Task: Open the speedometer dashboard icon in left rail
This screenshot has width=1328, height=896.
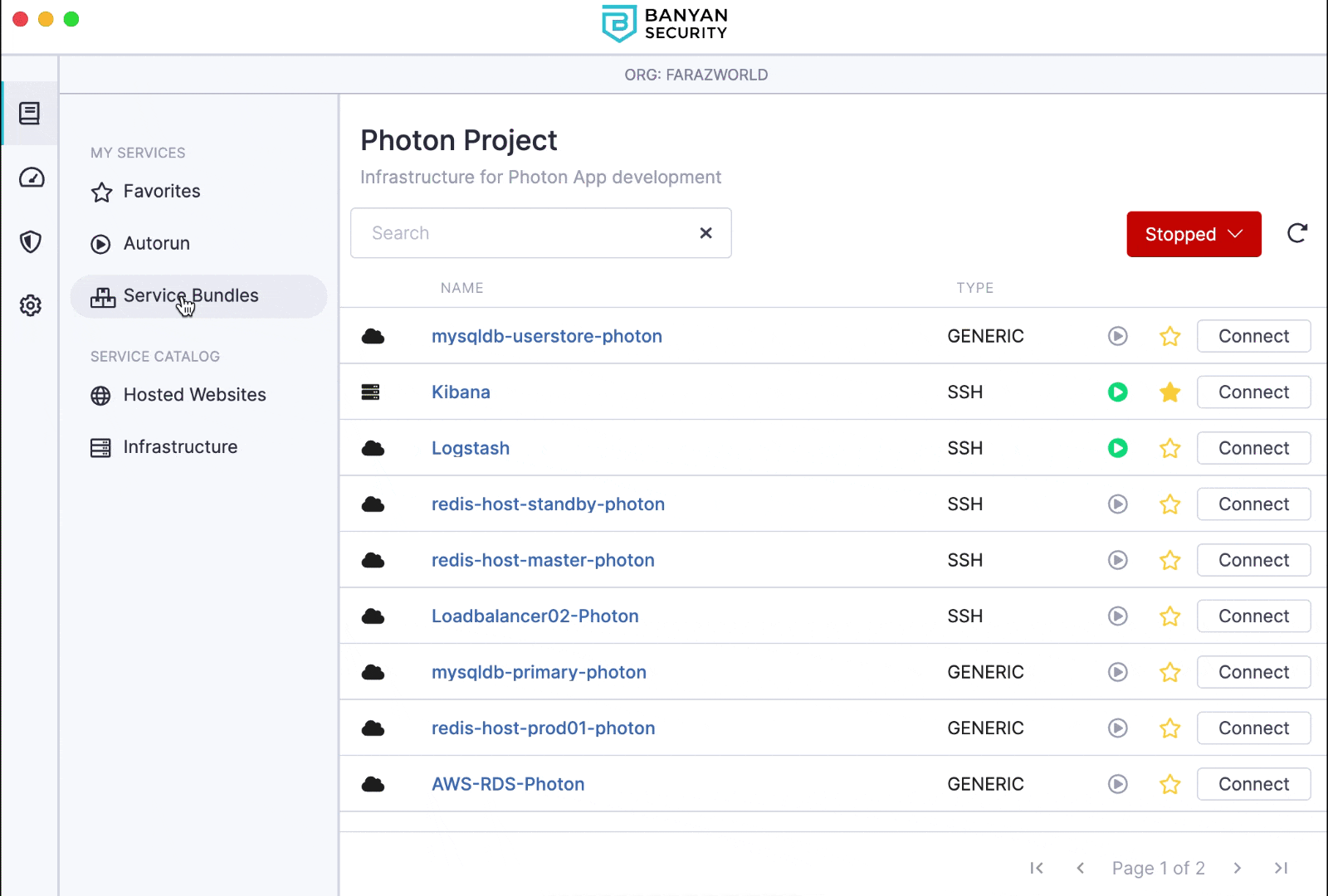Action: pyautogui.click(x=32, y=178)
